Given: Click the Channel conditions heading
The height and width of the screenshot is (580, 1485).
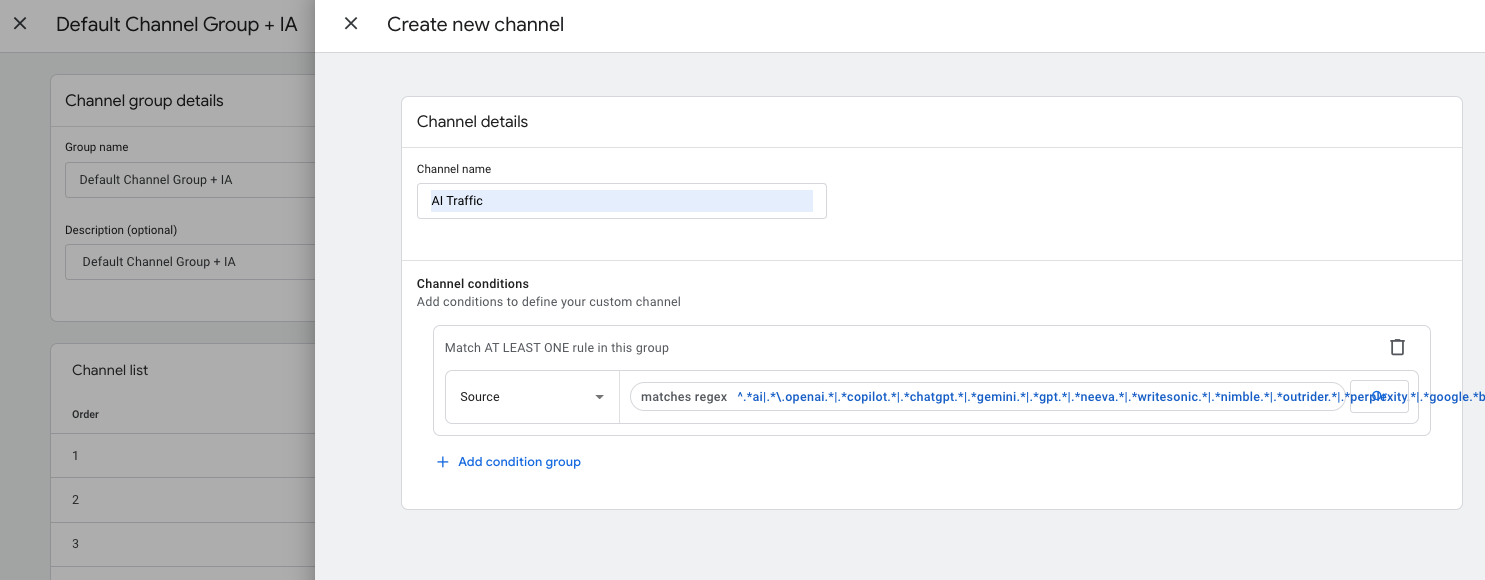Looking at the screenshot, I should click(473, 284).
